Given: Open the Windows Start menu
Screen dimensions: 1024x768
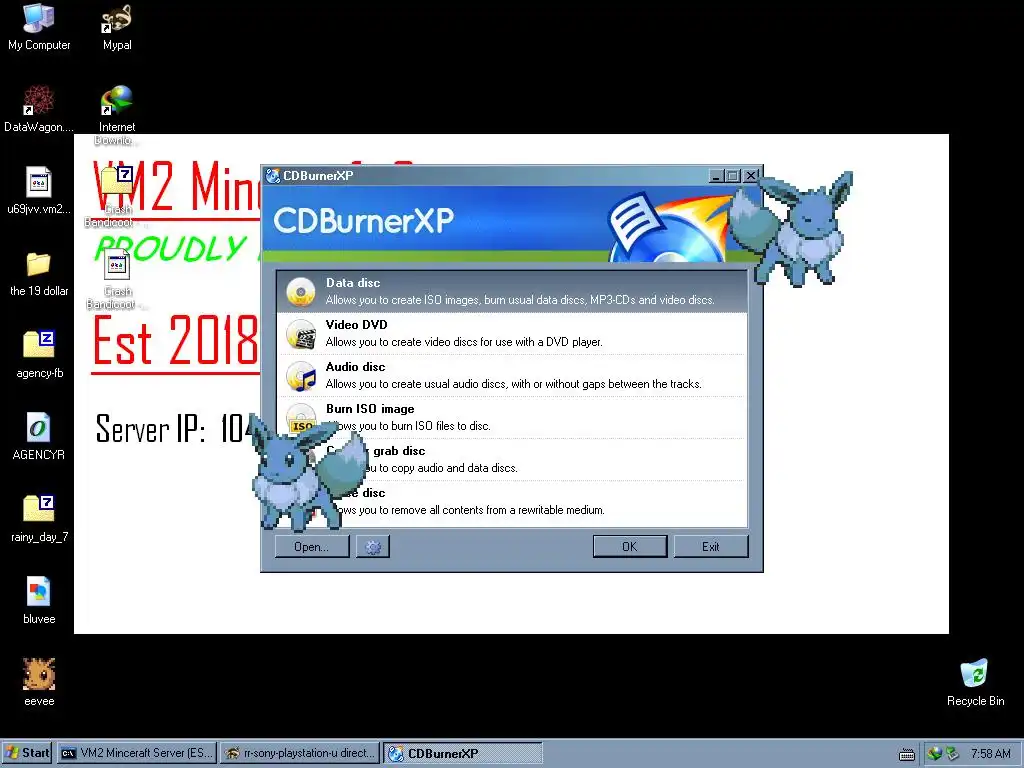Looking at the screenshot, I should point(27,753).
